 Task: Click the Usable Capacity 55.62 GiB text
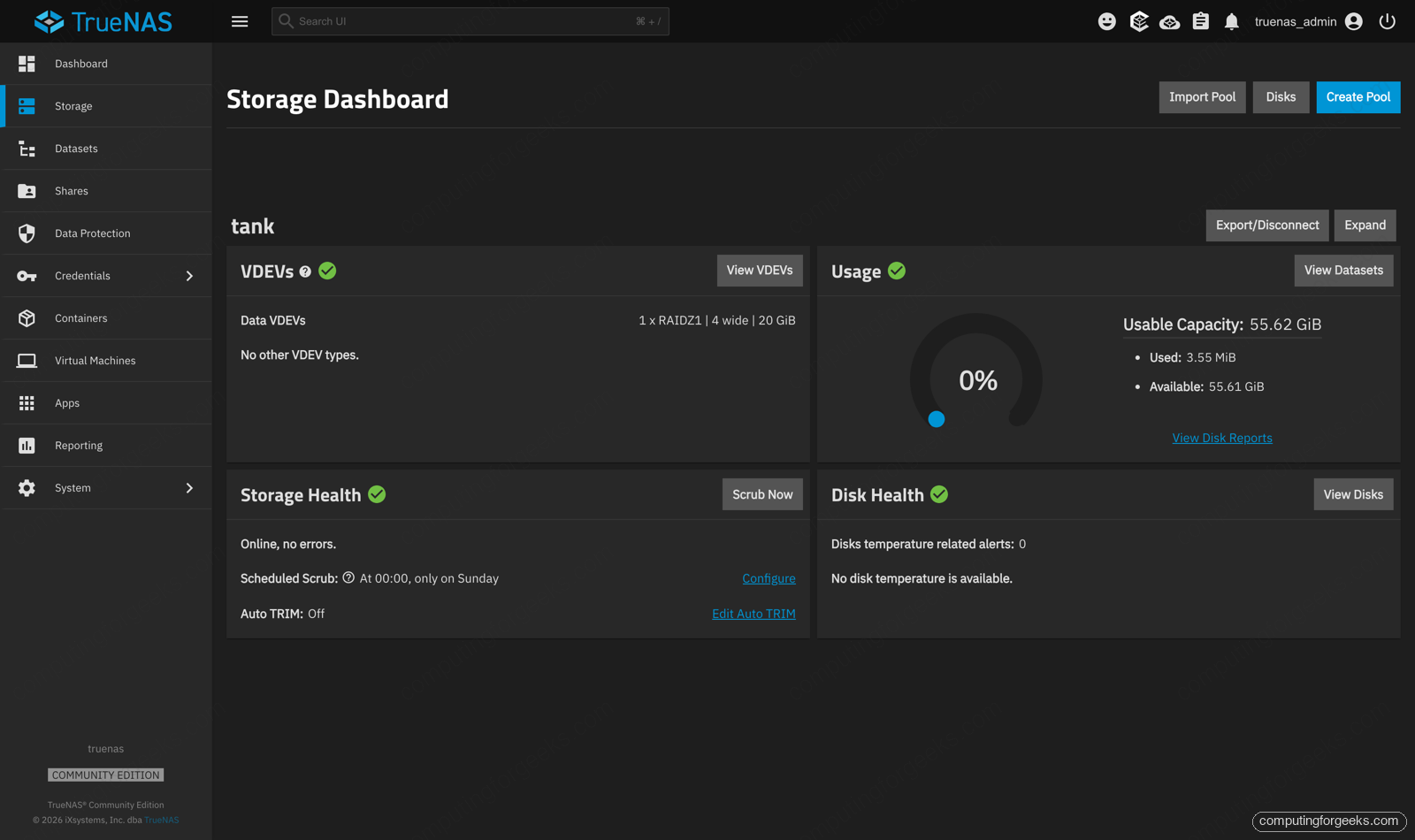(x=1222, y=325)
